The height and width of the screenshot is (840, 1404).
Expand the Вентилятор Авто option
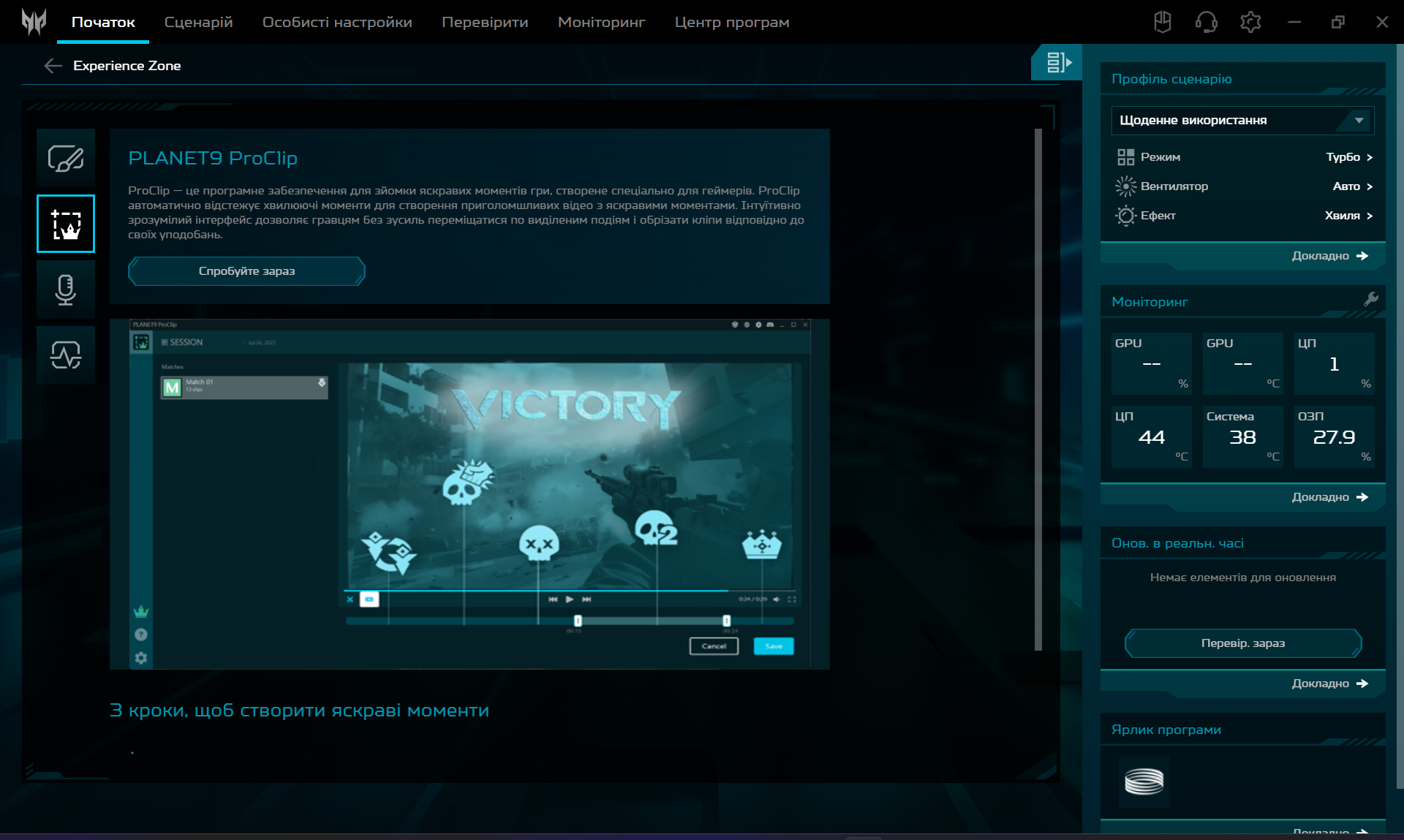(1351, 186)
